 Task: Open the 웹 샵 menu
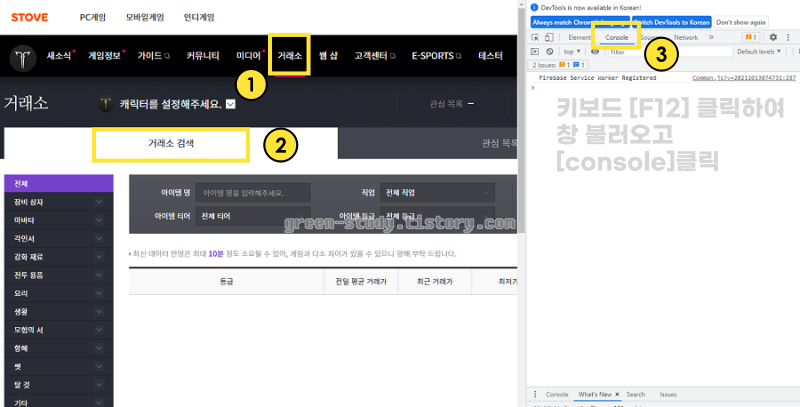(x=328, y=56)
